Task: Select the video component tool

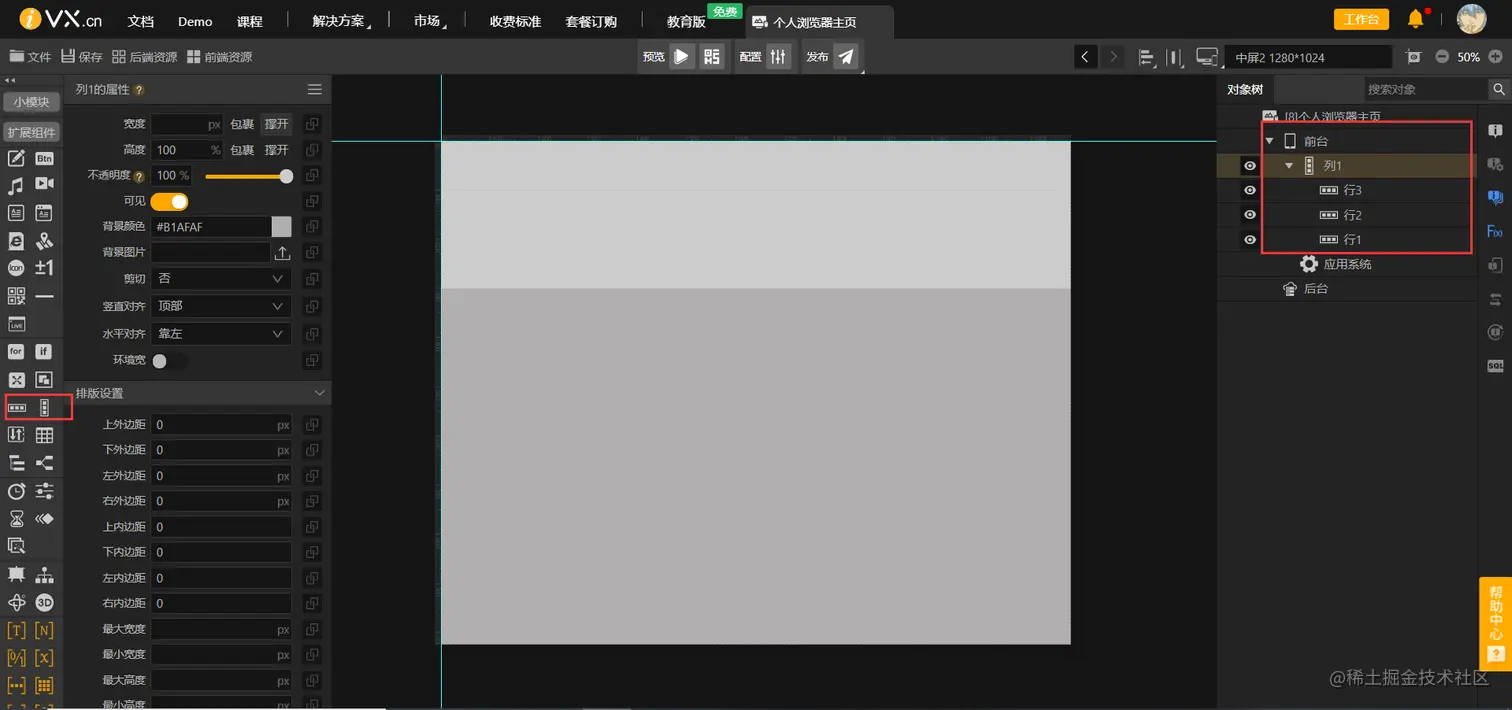Action: tap(43, 185)
